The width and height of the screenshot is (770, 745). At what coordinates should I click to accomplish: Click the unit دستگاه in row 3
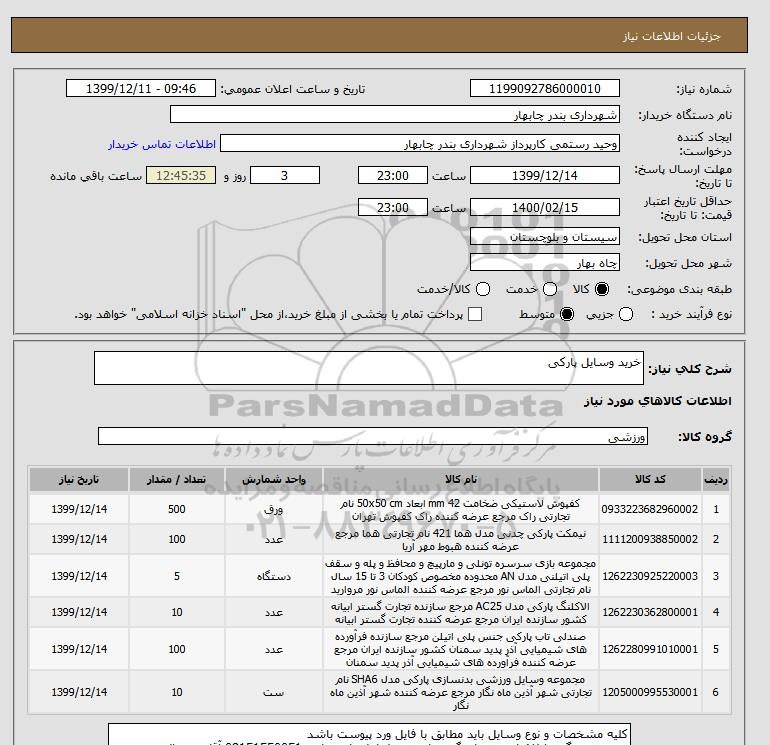[274, 576]
